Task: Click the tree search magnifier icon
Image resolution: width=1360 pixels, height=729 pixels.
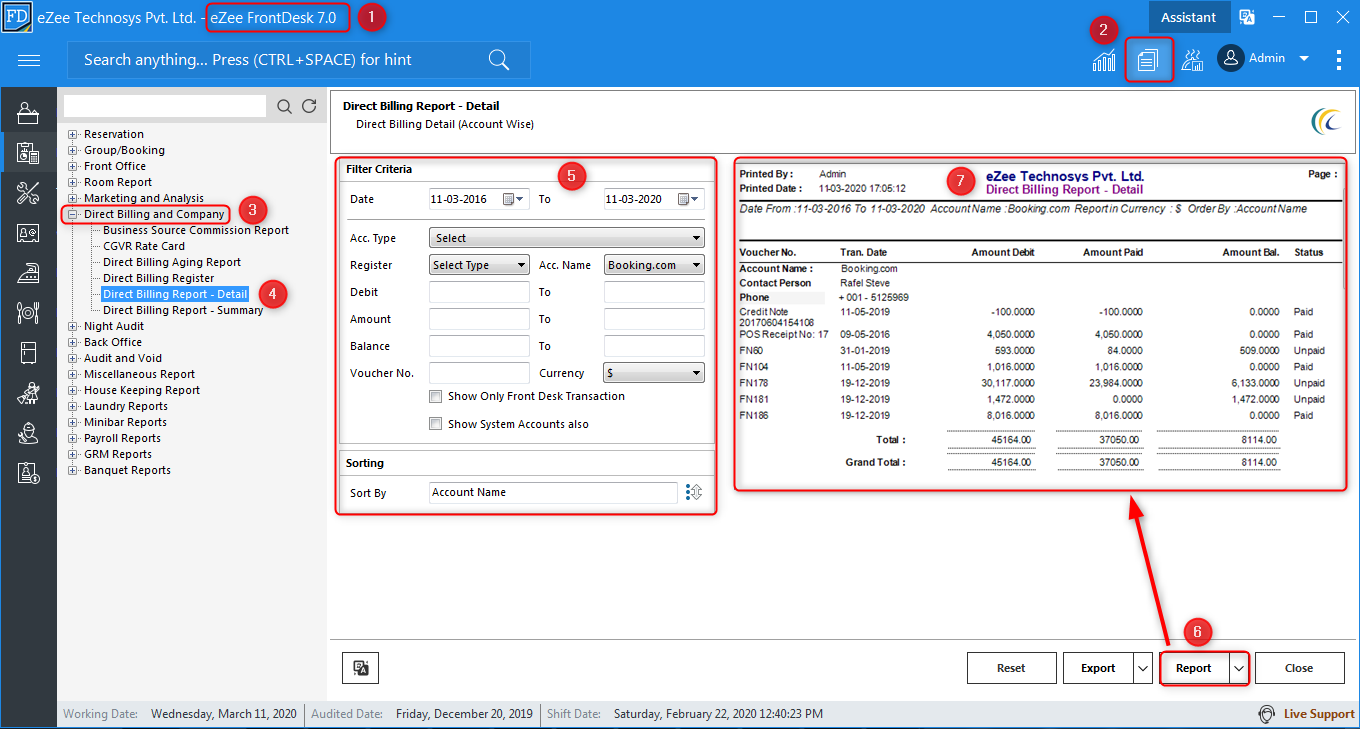Action: [285, 106]
